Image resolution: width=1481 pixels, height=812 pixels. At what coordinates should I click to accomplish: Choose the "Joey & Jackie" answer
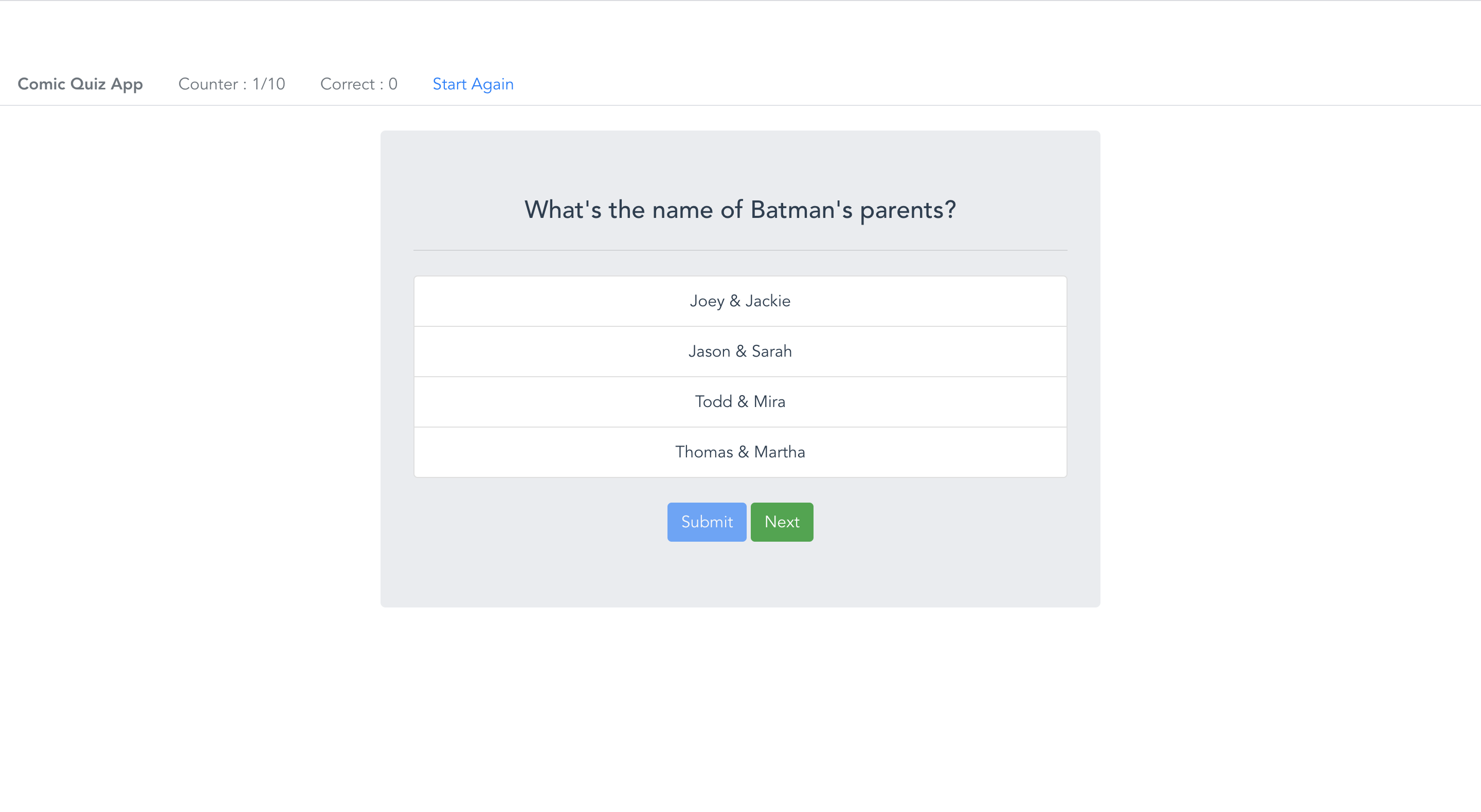[x=740, y=301]
